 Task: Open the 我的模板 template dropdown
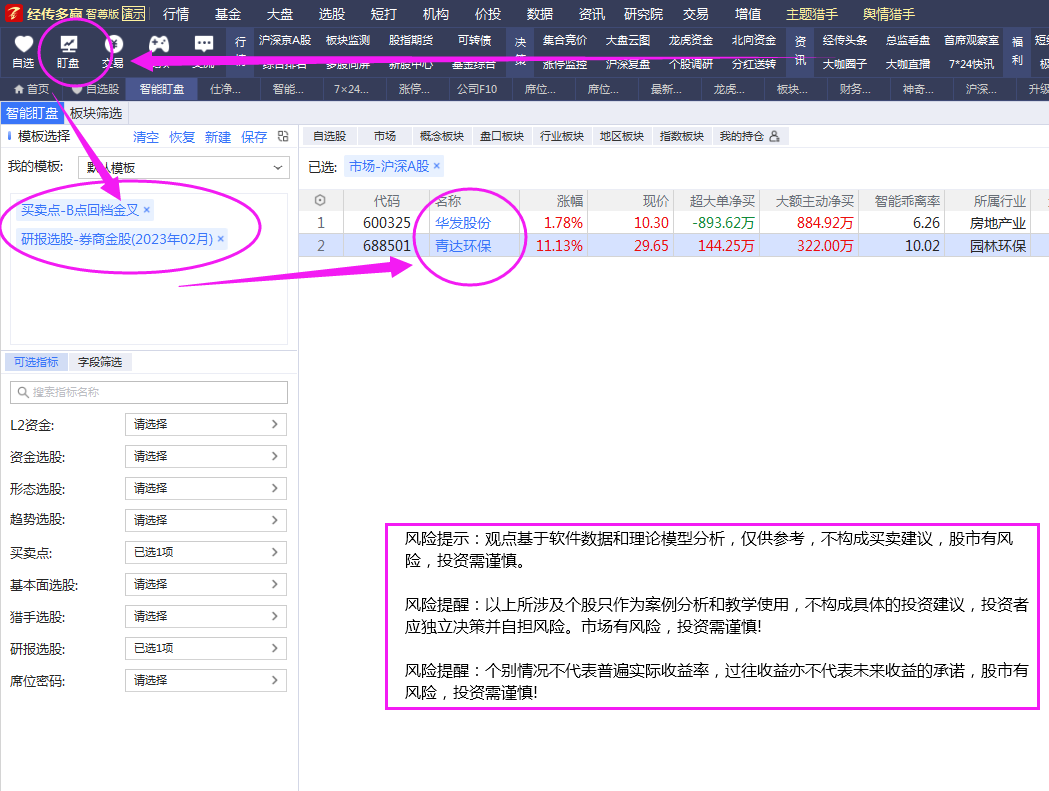point(183,167)
